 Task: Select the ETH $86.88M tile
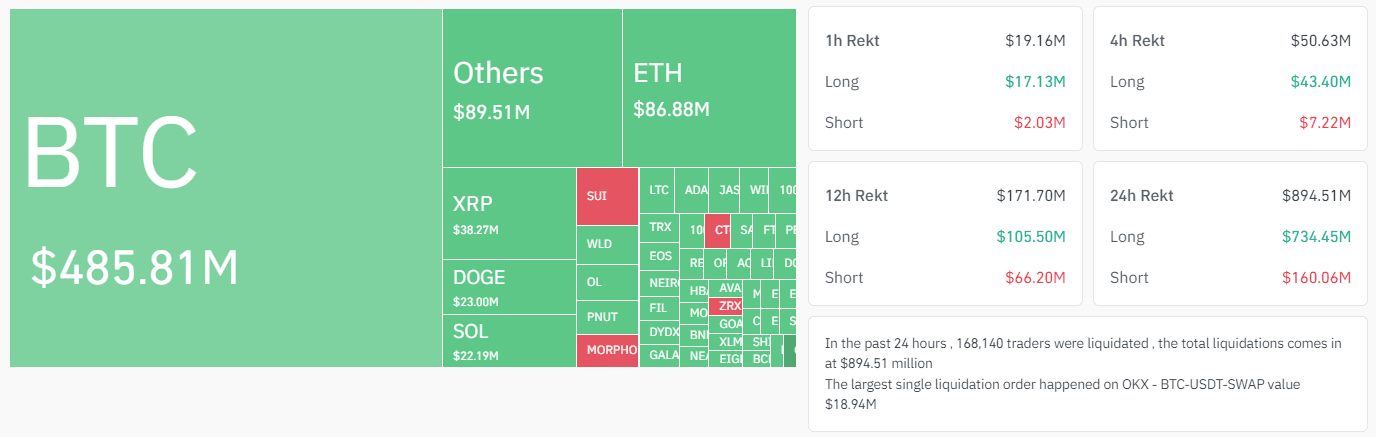[x=708, y=88]
